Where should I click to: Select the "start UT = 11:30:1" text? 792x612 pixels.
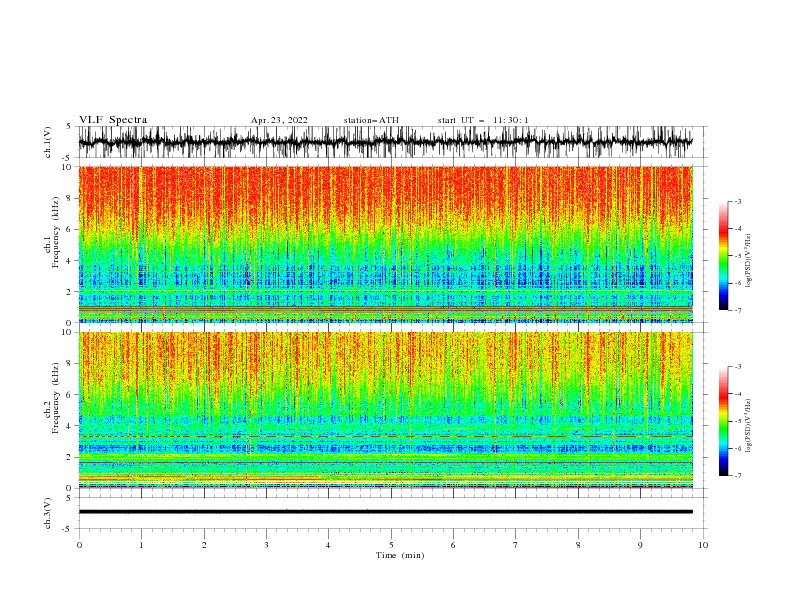[x=483, y=120]
